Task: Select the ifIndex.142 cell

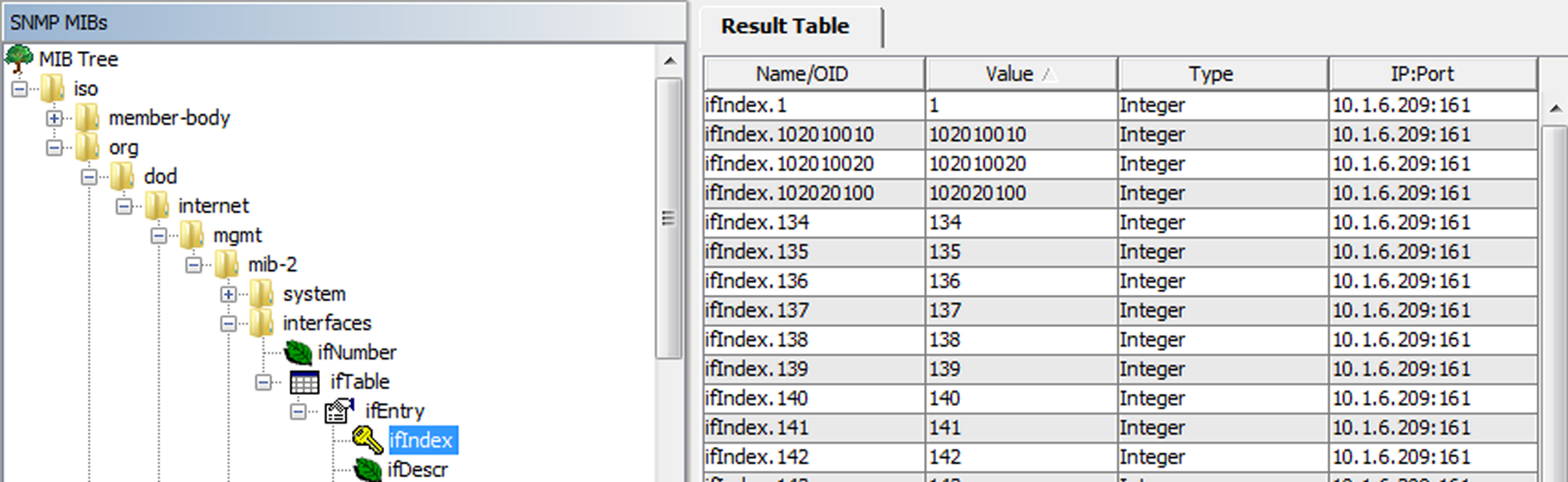Action: point(814,456)
